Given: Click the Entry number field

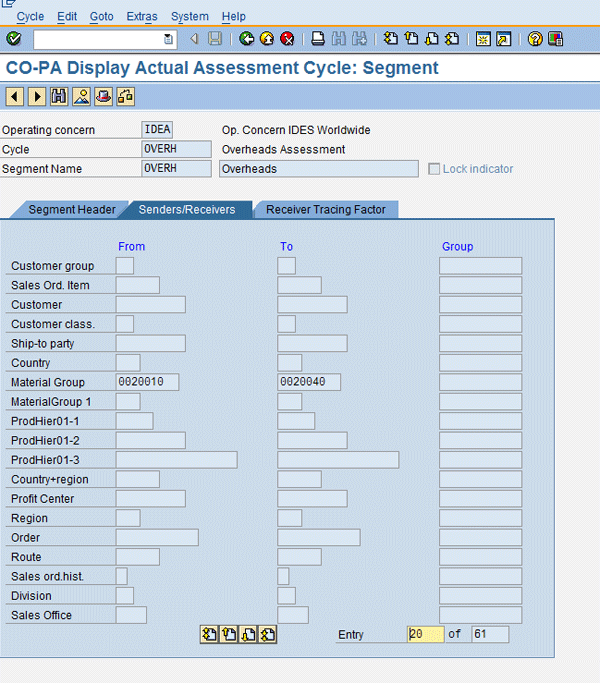Looking at the screenshot, I should tap(425, 634).
